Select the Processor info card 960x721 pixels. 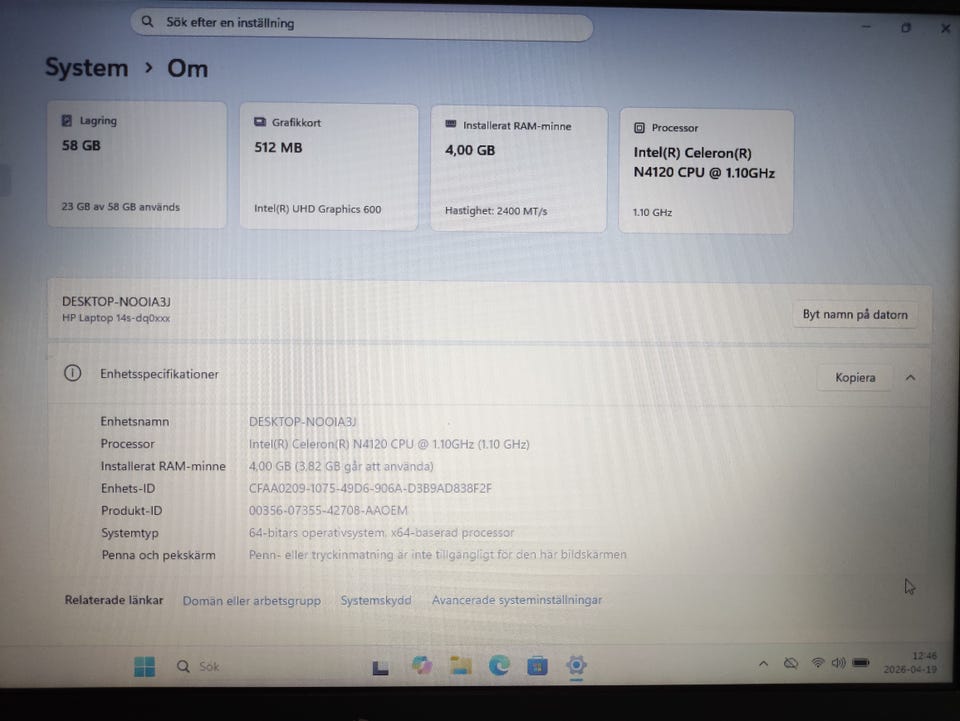pos(706,171)
